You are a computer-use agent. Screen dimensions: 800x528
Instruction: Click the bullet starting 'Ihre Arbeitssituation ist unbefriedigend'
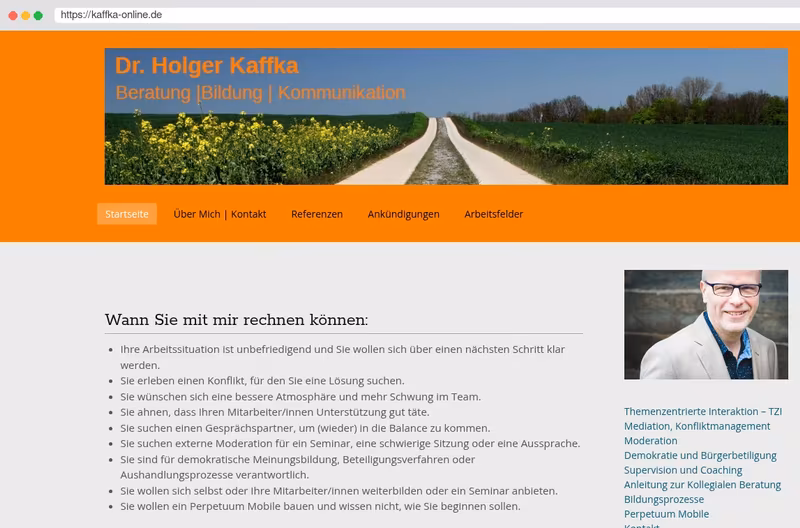pyautogui.click(x=342, y=357)
